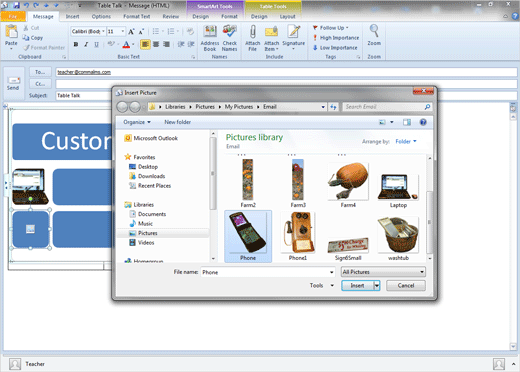Click New folder in the dialog toolbar

[177, 122]
